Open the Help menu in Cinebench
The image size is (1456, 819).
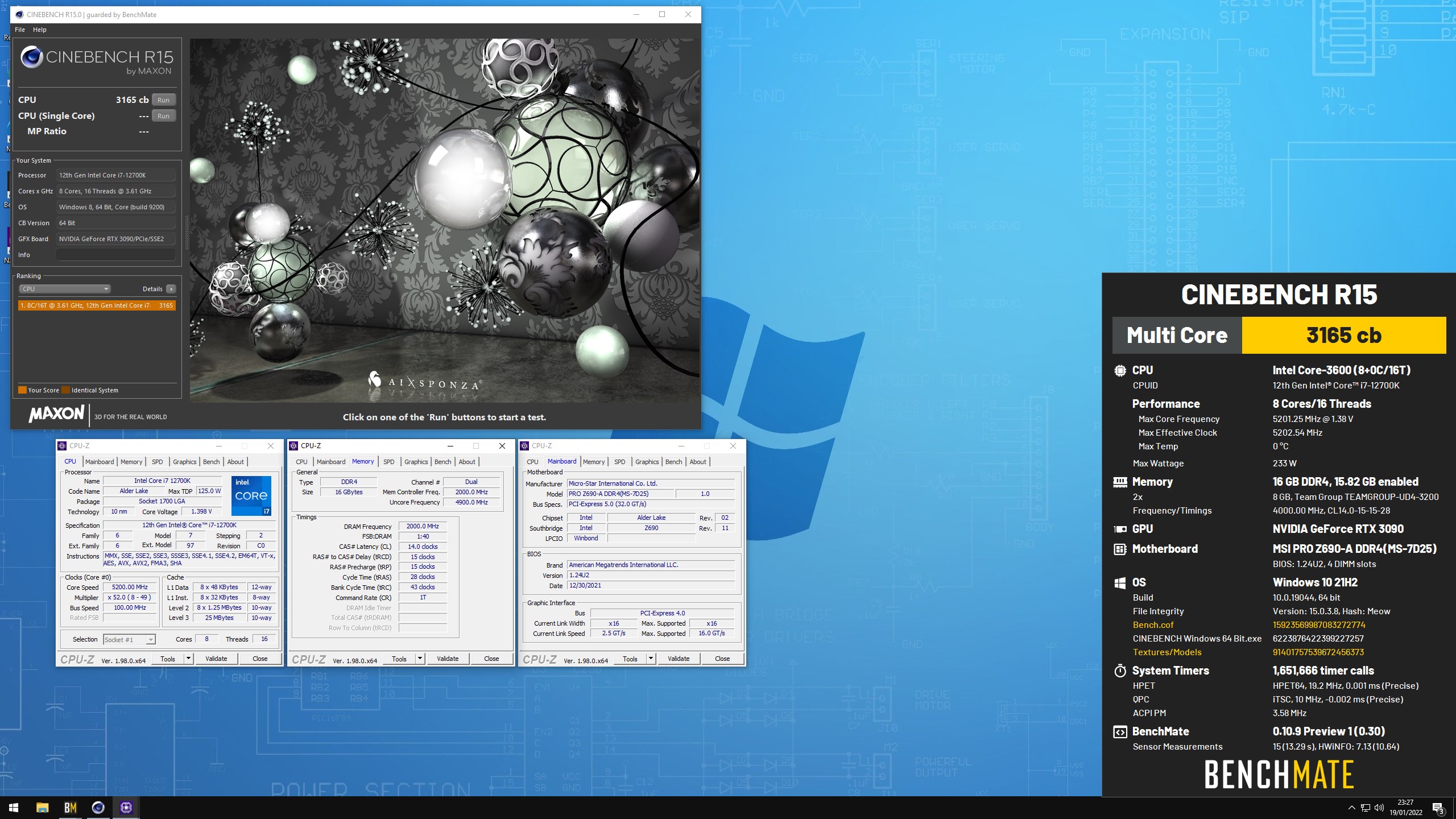click(40, 30)
